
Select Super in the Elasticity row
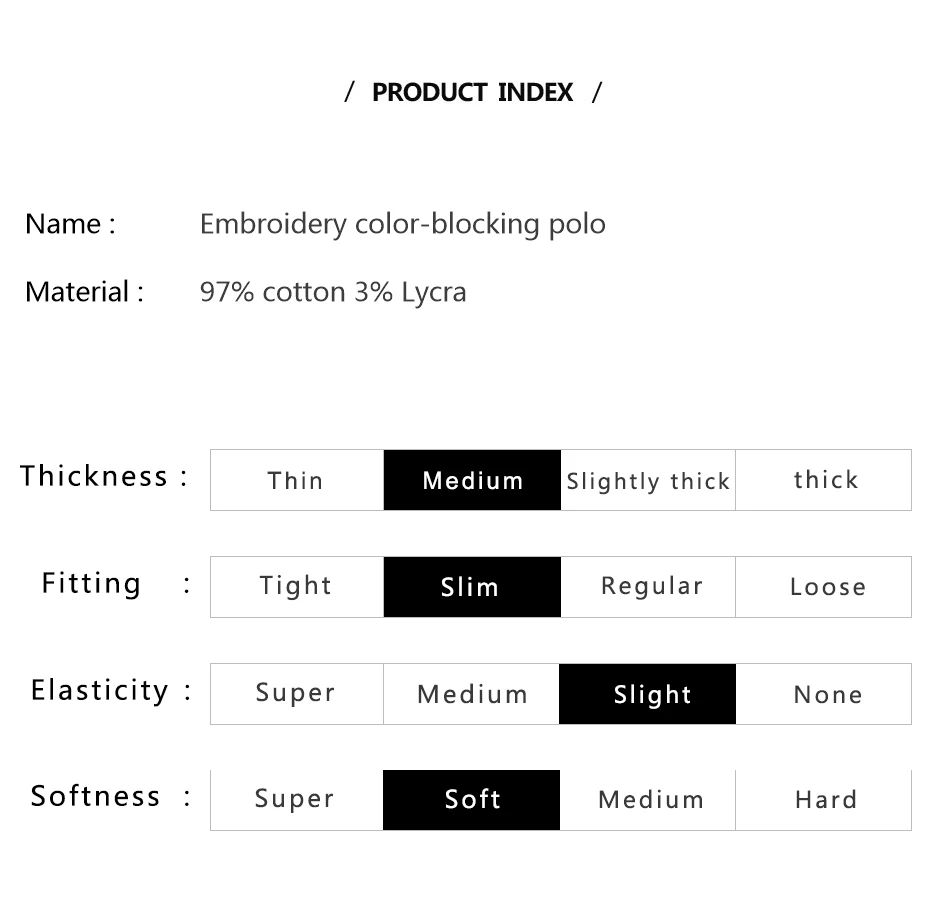pos(297,694)
